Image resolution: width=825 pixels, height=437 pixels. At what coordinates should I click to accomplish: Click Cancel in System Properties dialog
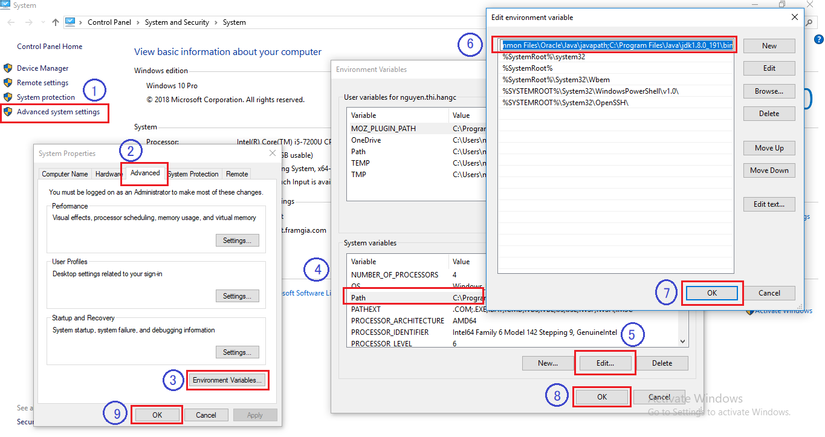pos(206,415)
